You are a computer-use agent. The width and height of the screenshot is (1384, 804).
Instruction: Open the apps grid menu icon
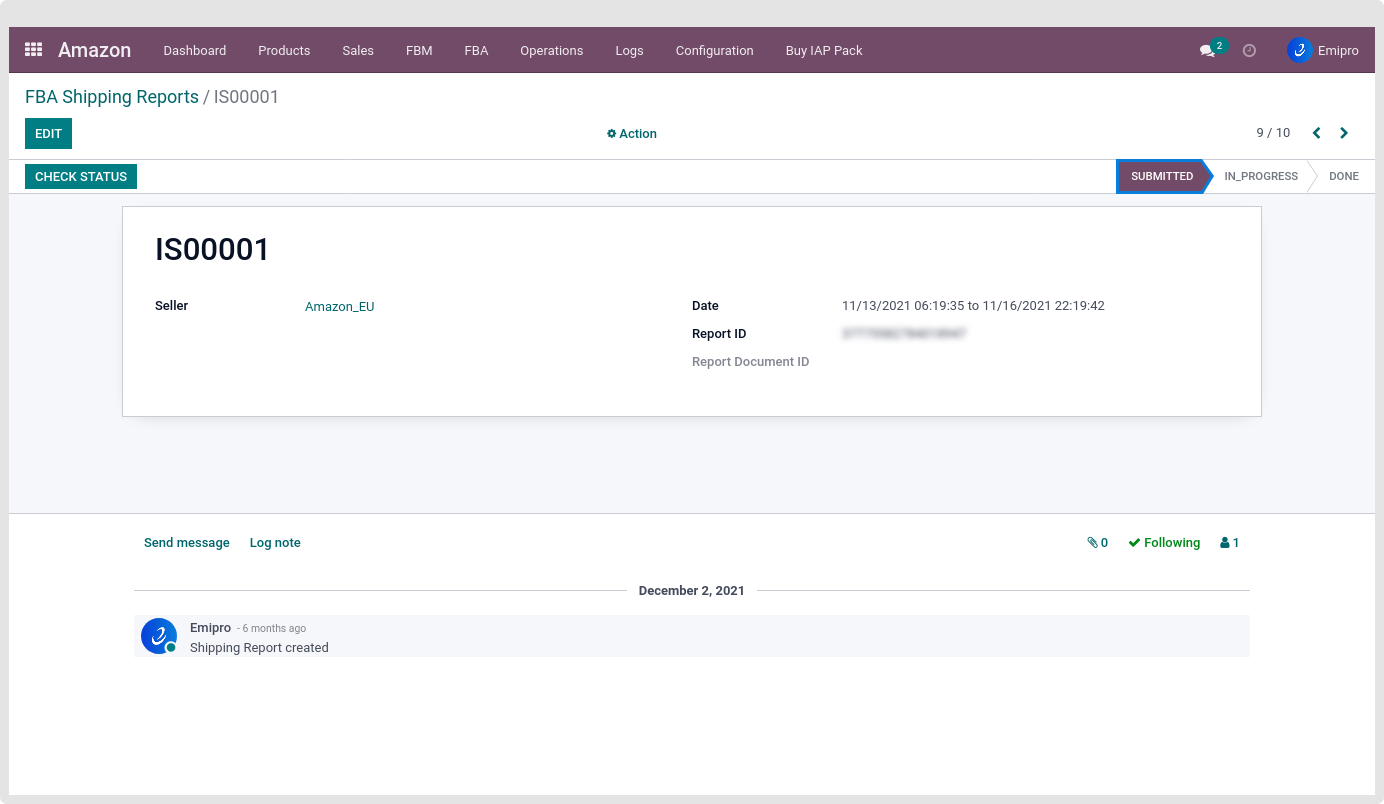(33, 50)
